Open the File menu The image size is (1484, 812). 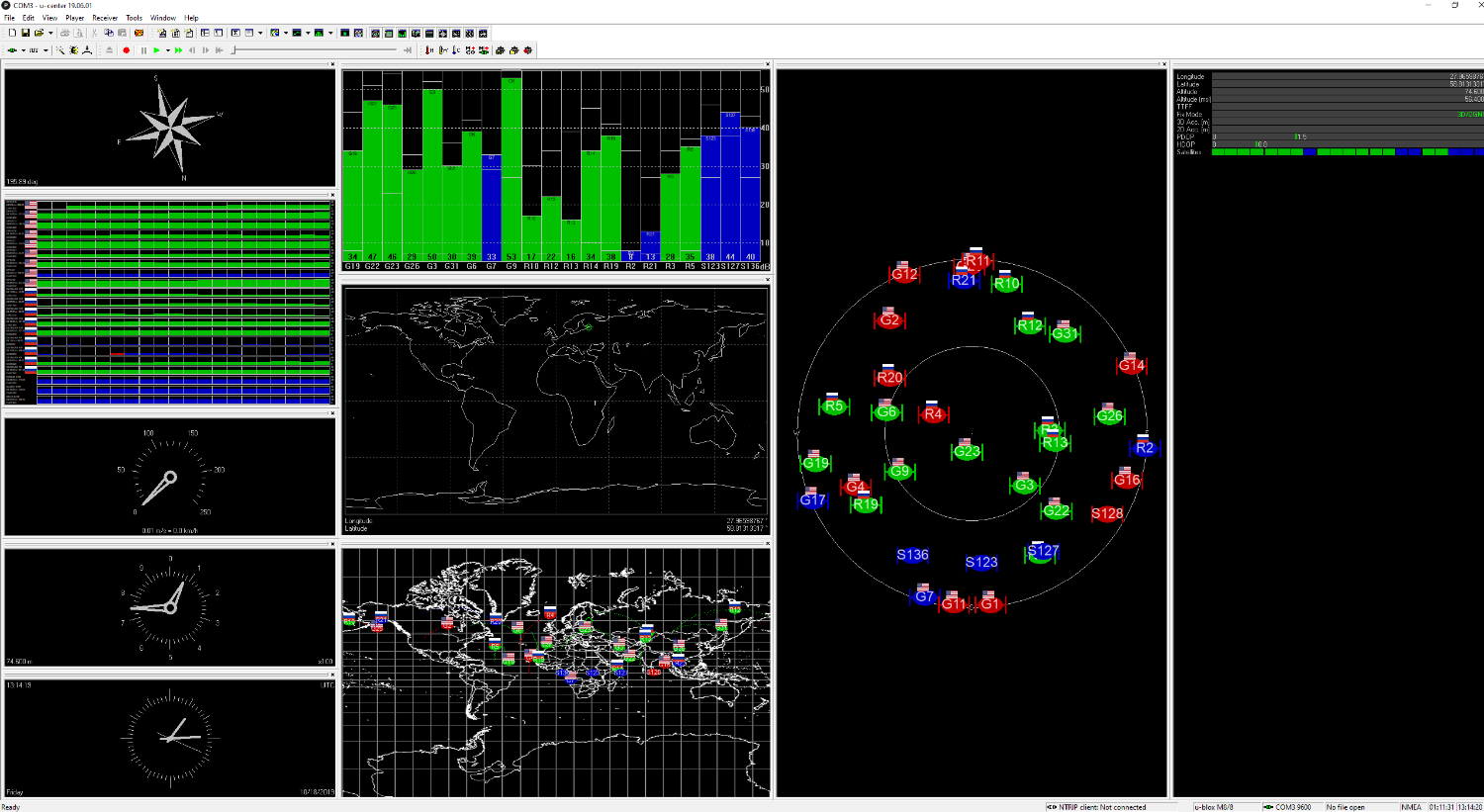(x=9, y=18)
